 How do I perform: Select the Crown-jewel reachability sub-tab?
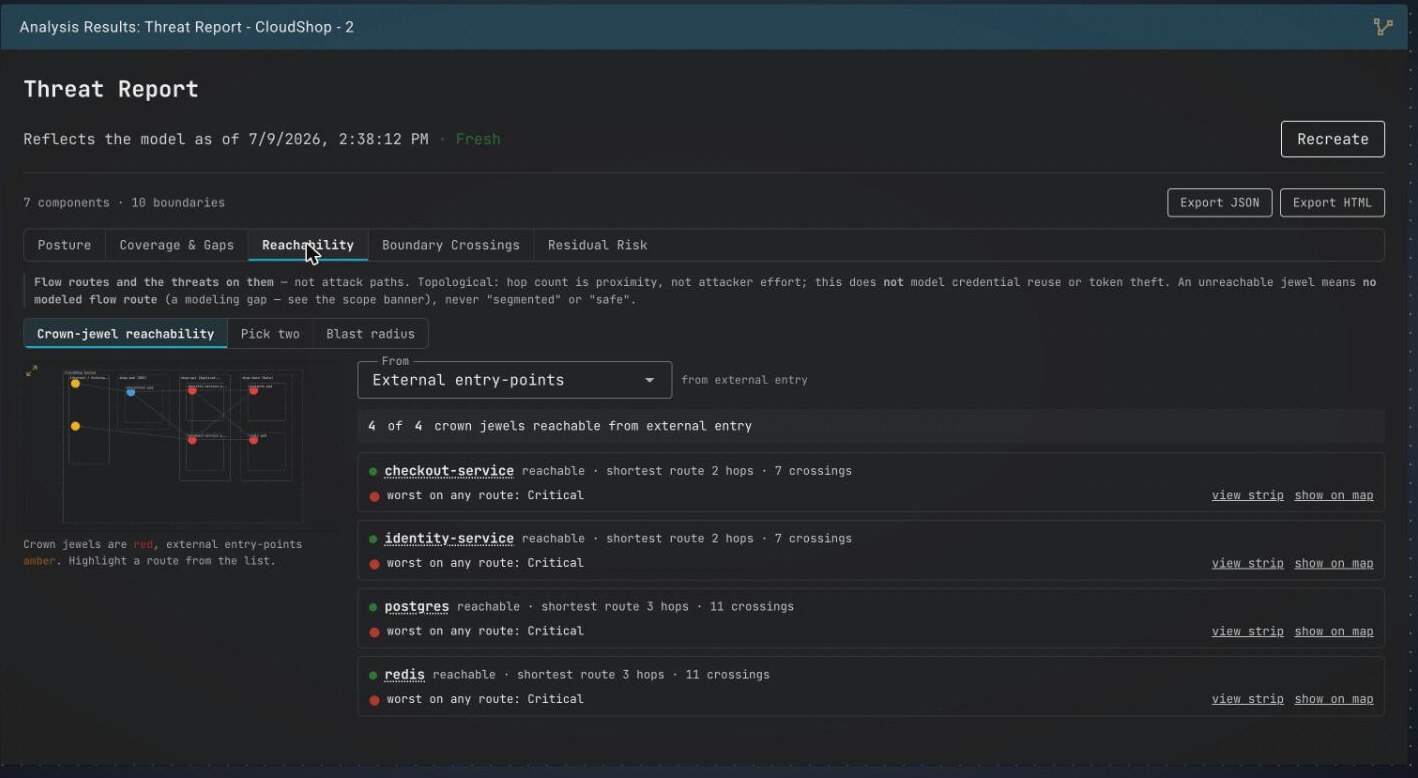click(125, 333)
